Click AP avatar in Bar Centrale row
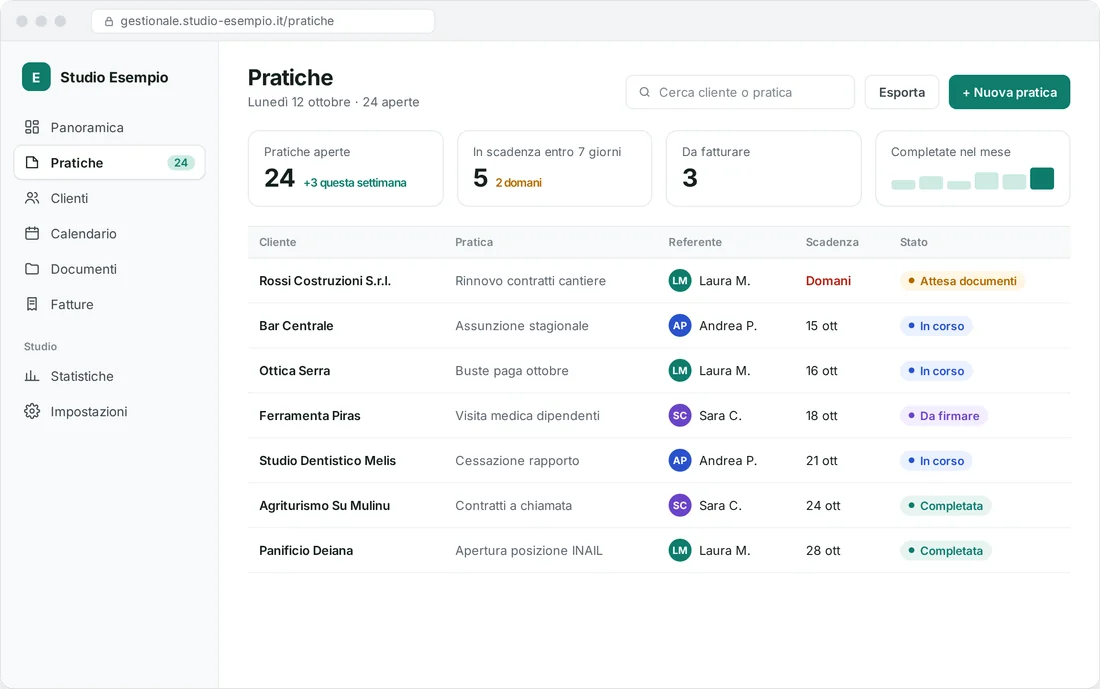This screenshot has height=689, width=1100. click(680, 326)
